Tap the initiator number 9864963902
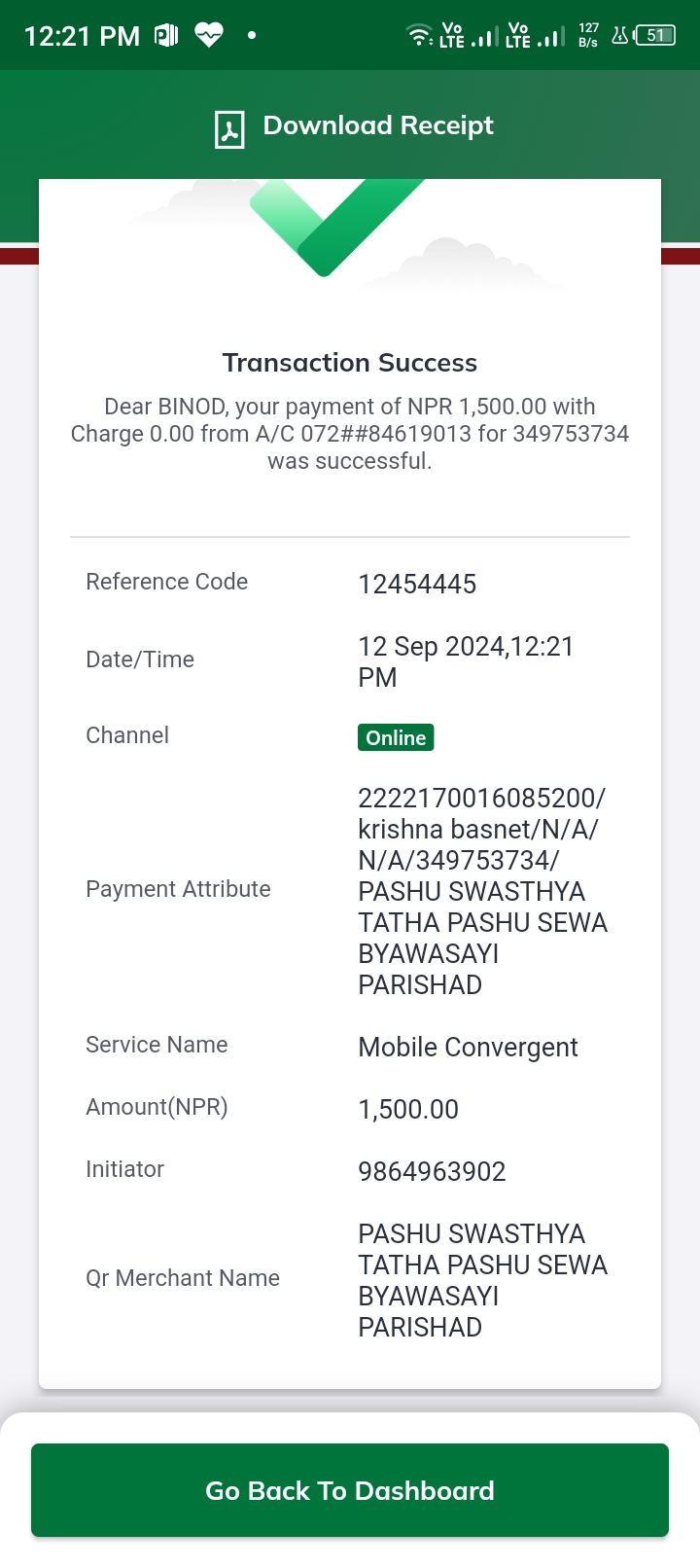 click(x=432, y=1171)
